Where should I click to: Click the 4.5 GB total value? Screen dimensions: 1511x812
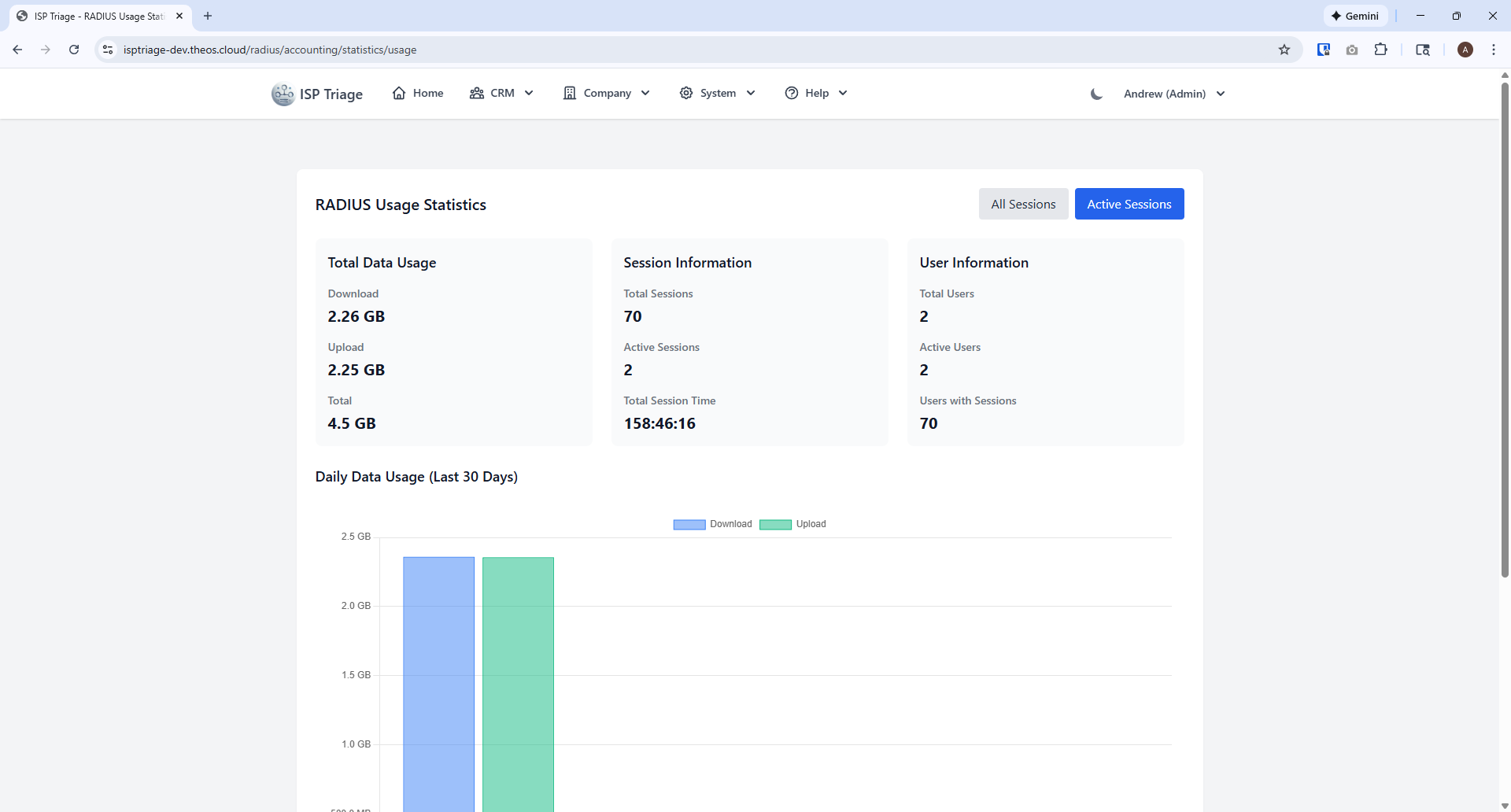tap(352, 423)
